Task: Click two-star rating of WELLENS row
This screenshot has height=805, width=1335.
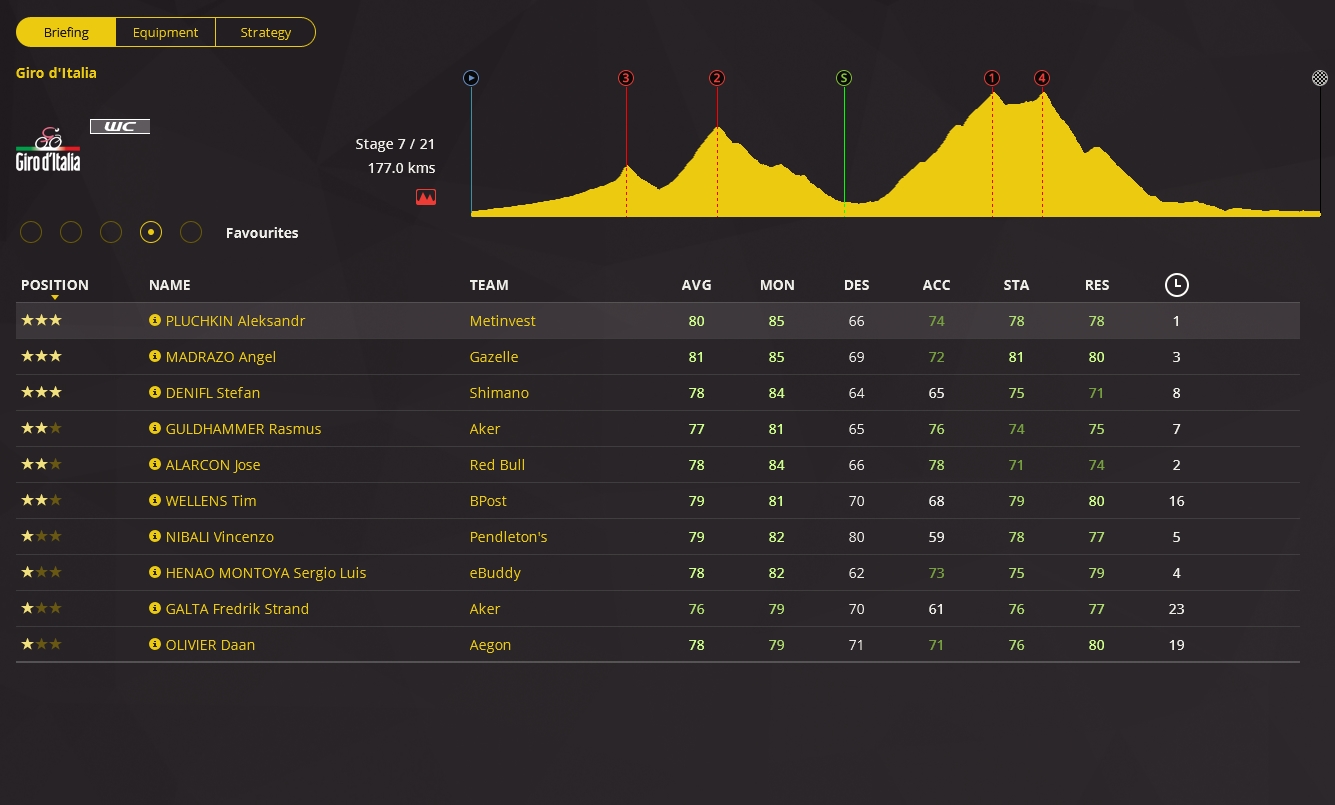Action: pos(42,501)
